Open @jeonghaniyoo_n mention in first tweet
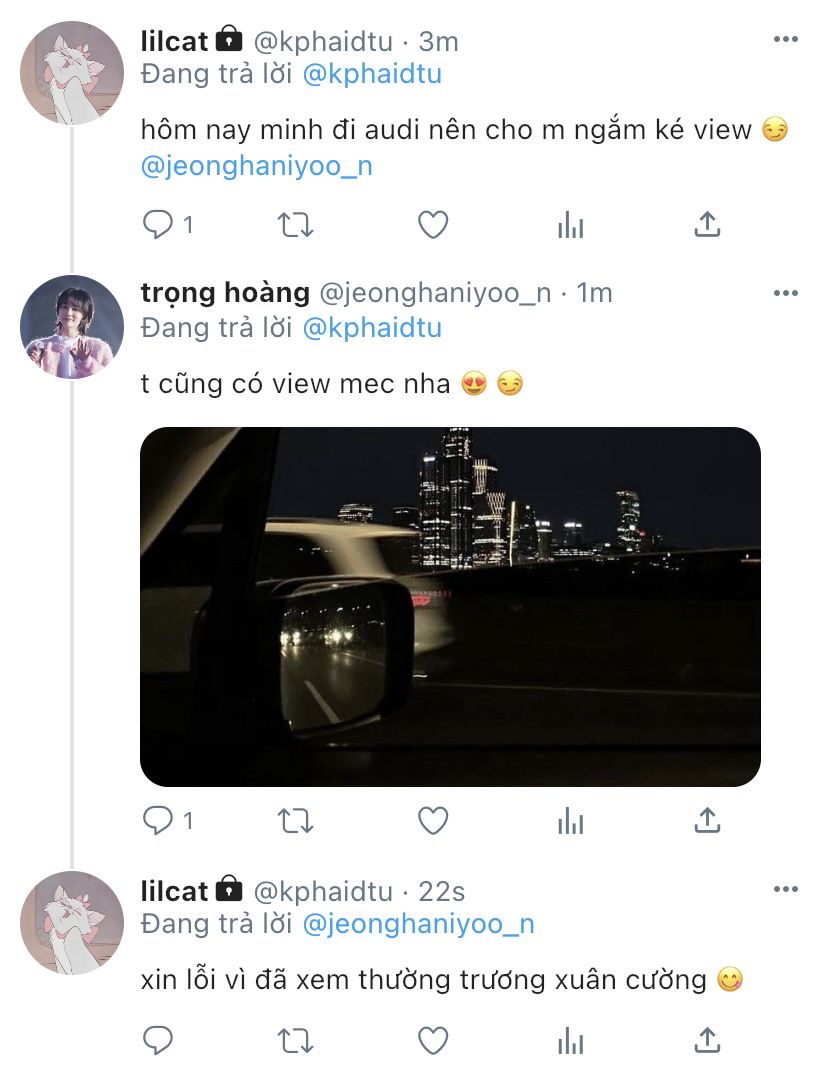This screenshot has width=828, height=1068. click(257, 166)
